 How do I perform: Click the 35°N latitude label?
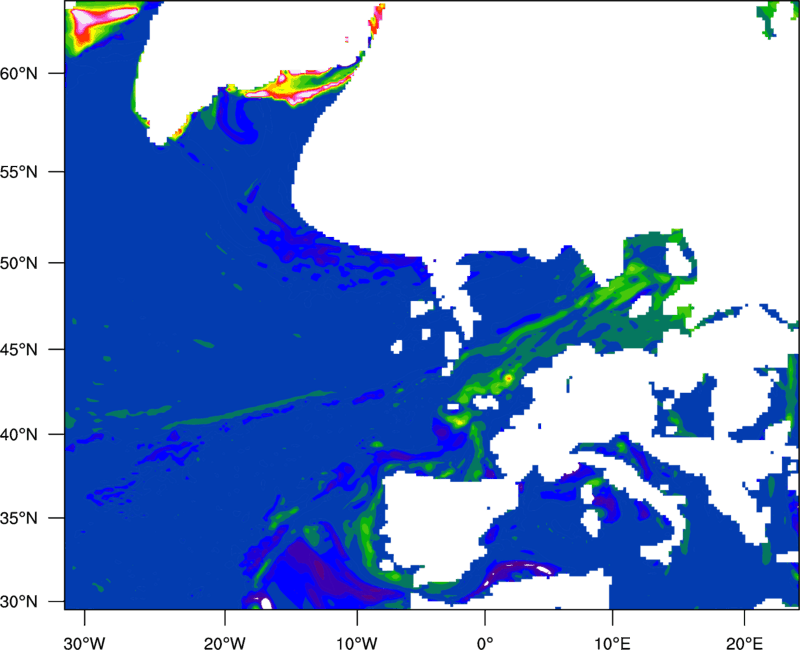click(19, 518)
